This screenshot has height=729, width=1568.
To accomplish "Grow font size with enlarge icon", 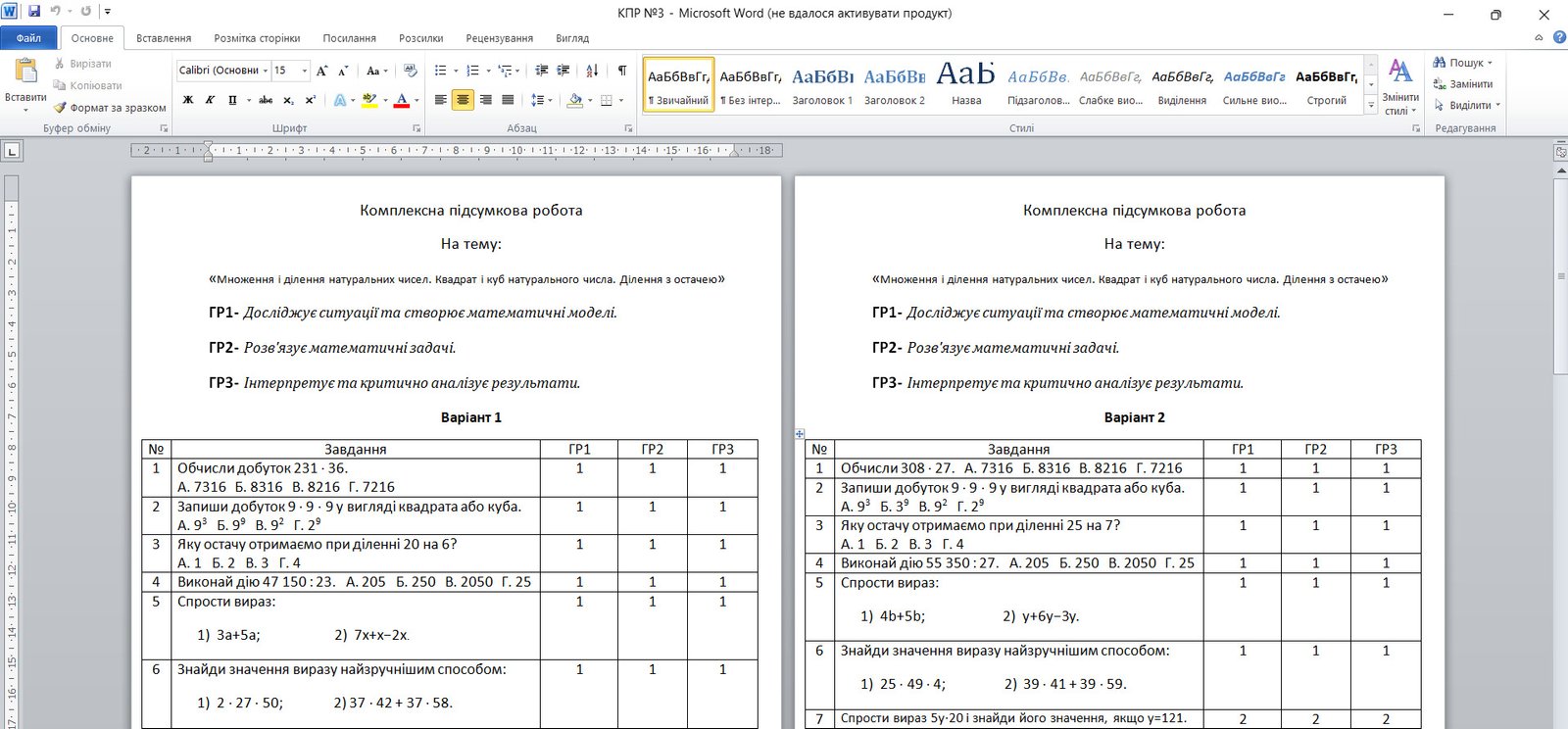I will pyautogui.click(x=321, y=71).
